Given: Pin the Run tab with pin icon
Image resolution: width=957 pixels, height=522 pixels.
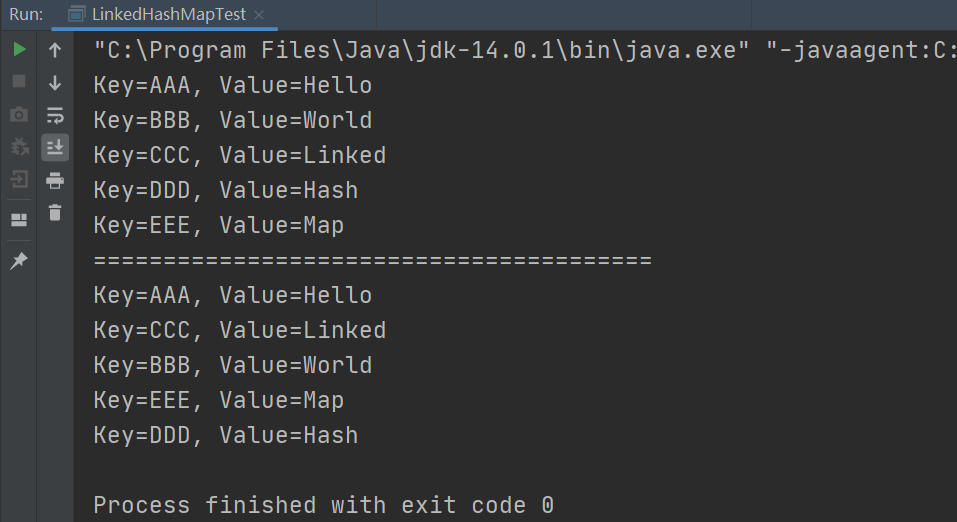Looking at the screenshot, I should [x=19, y=261].
